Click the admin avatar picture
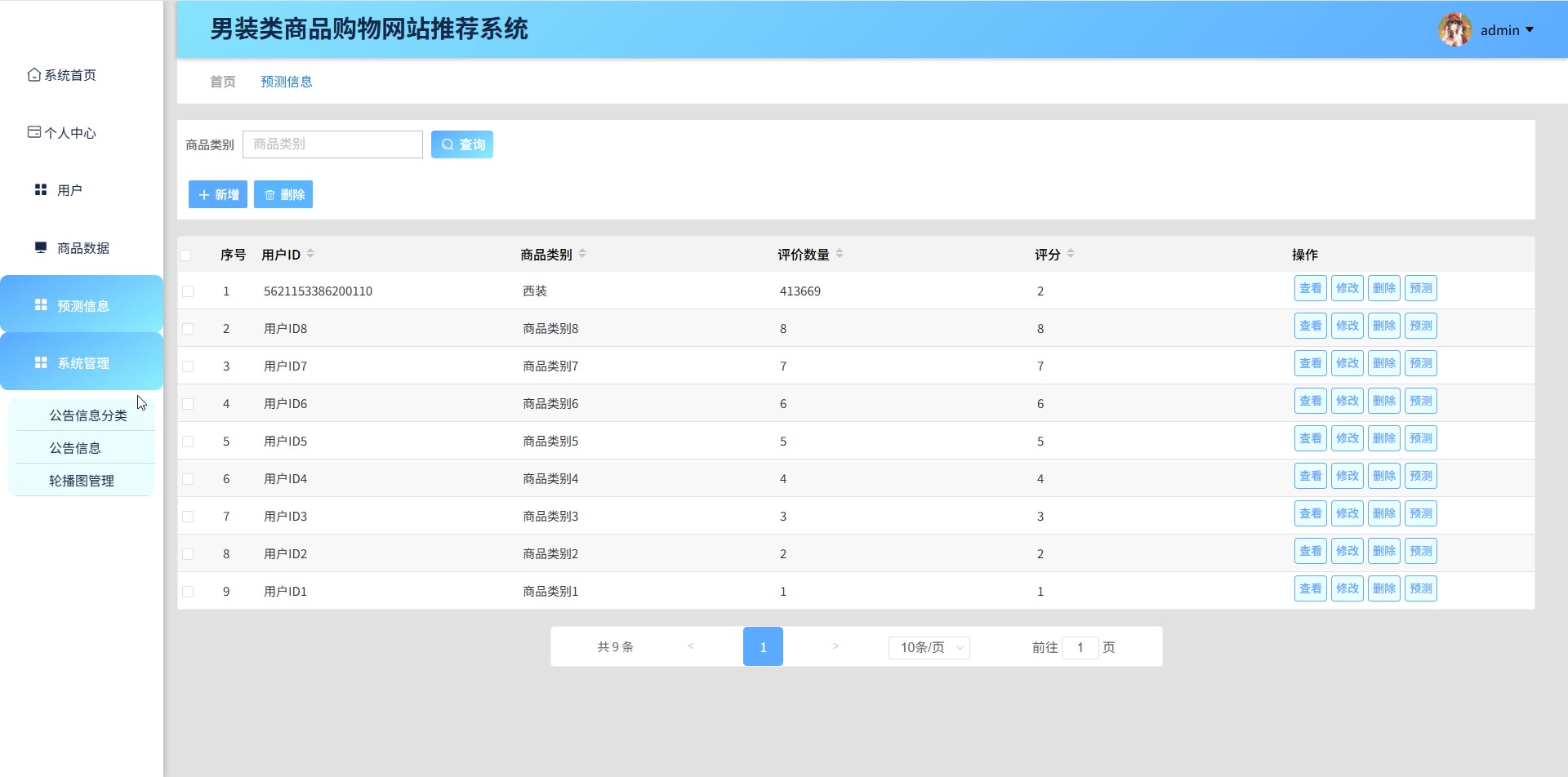Screen dimensions: 1568x777 pos(1454,30)
